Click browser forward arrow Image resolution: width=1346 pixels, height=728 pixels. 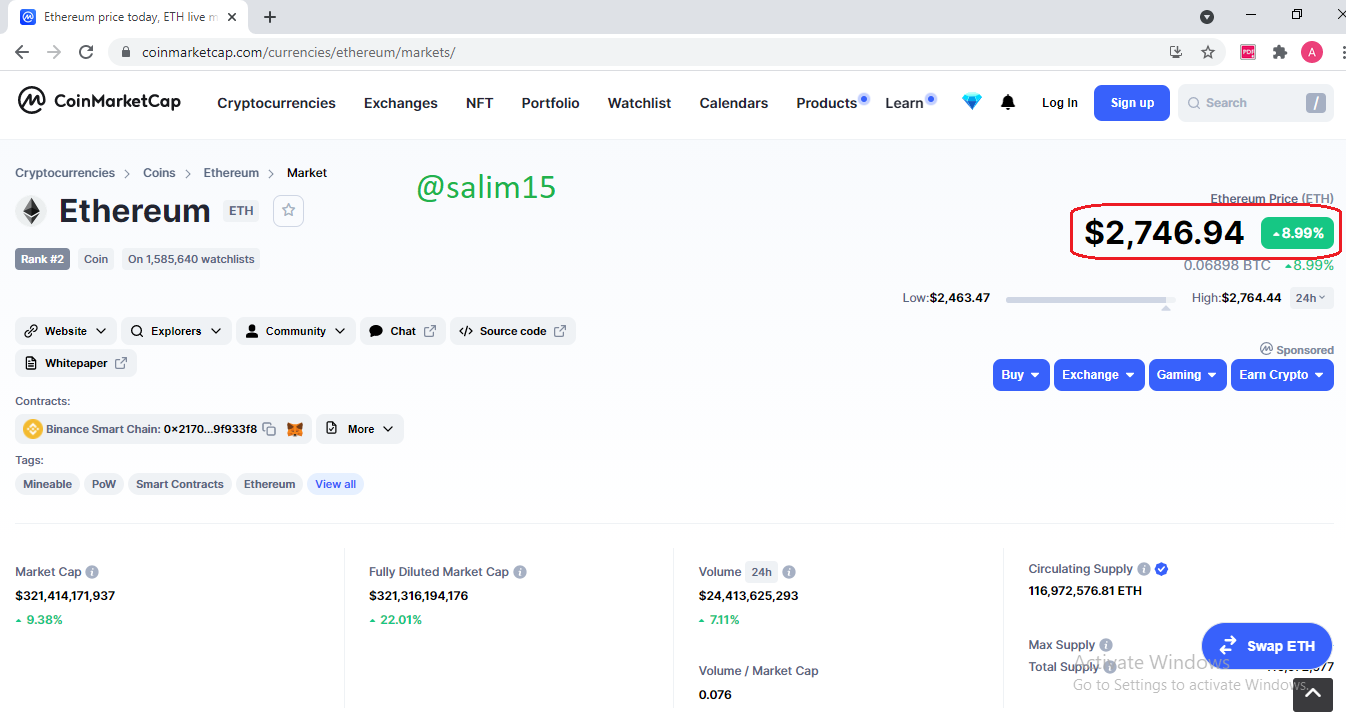pos(54,52)
